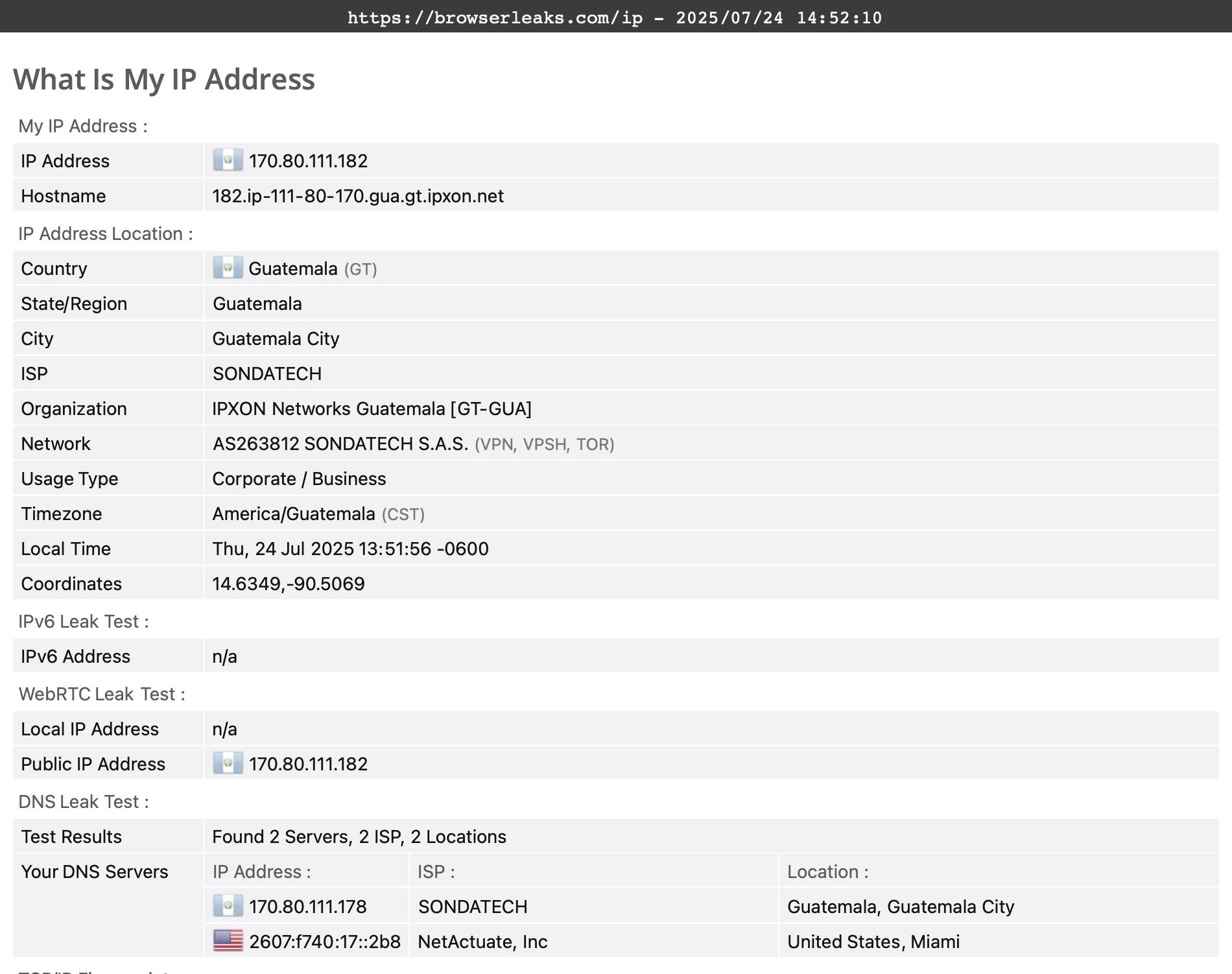This screenshot has width=1232, height=974.
Task: Click location Guatemala, Guatemala City in DNS table
Action: coord(901,907)
